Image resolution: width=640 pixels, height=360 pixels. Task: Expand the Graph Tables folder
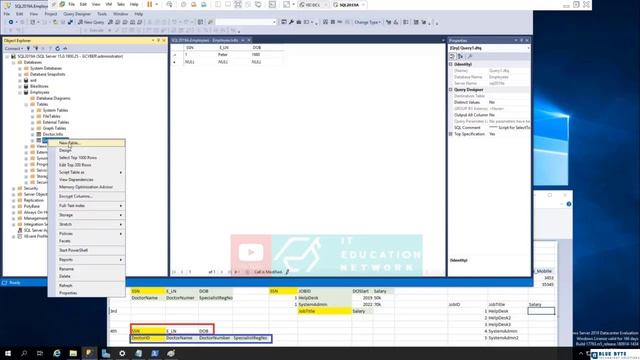tap(33, 129)
